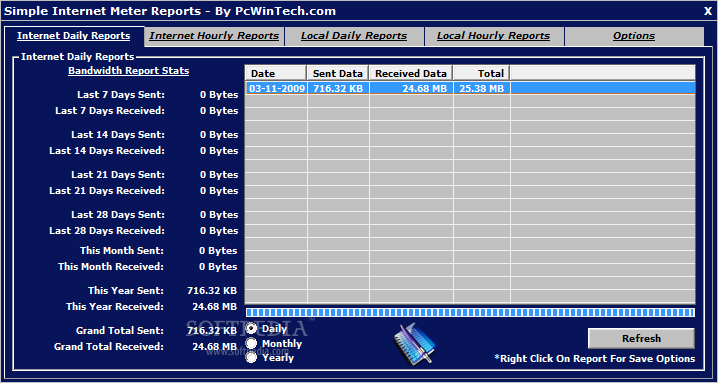The width and height of the screenshot is (718, 383).
Task: Click the Grand Total Sent label
Action: point(120,330)
